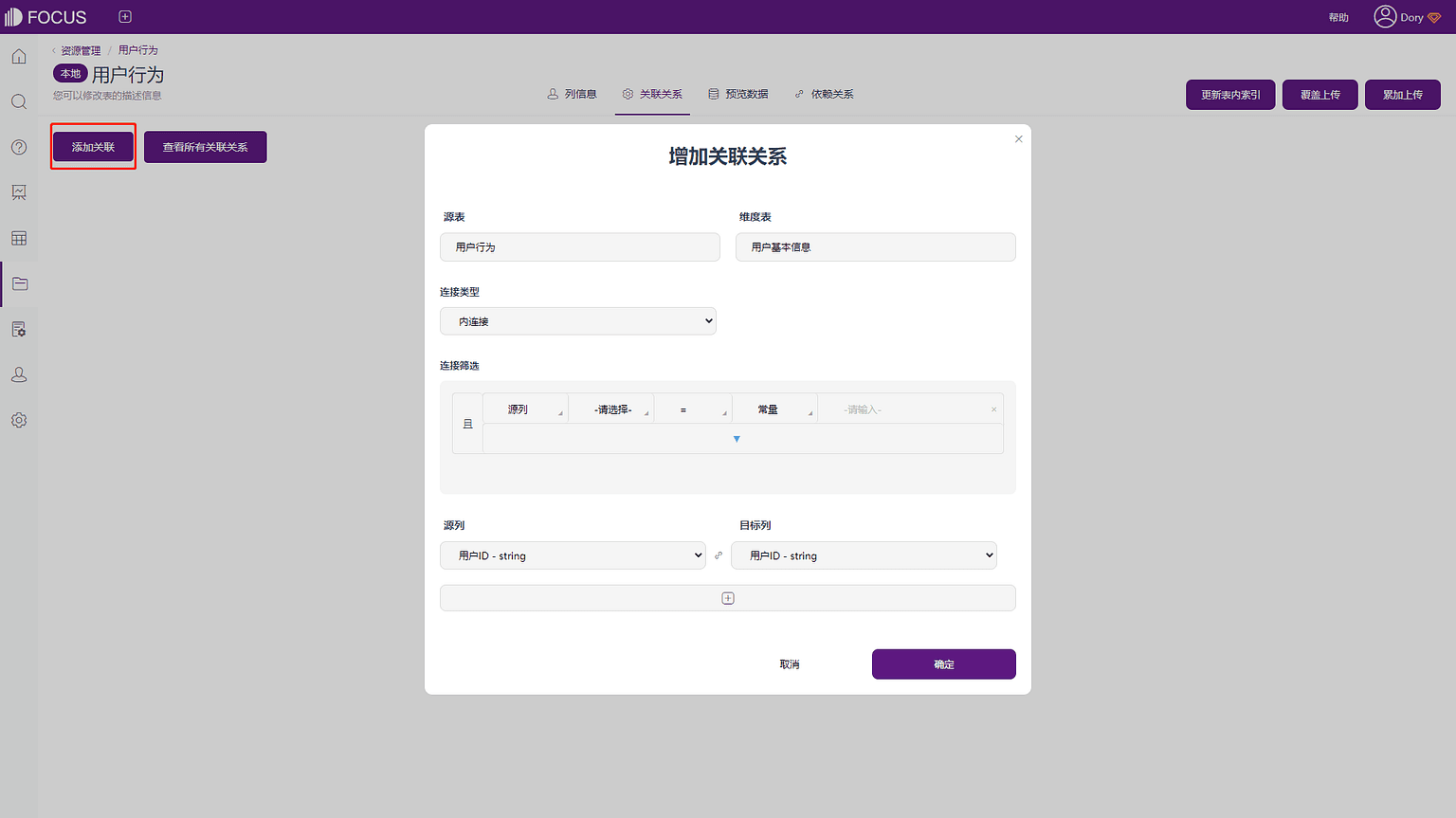
Task: Open the user management sidebar icon
Action: pos(19,374)
